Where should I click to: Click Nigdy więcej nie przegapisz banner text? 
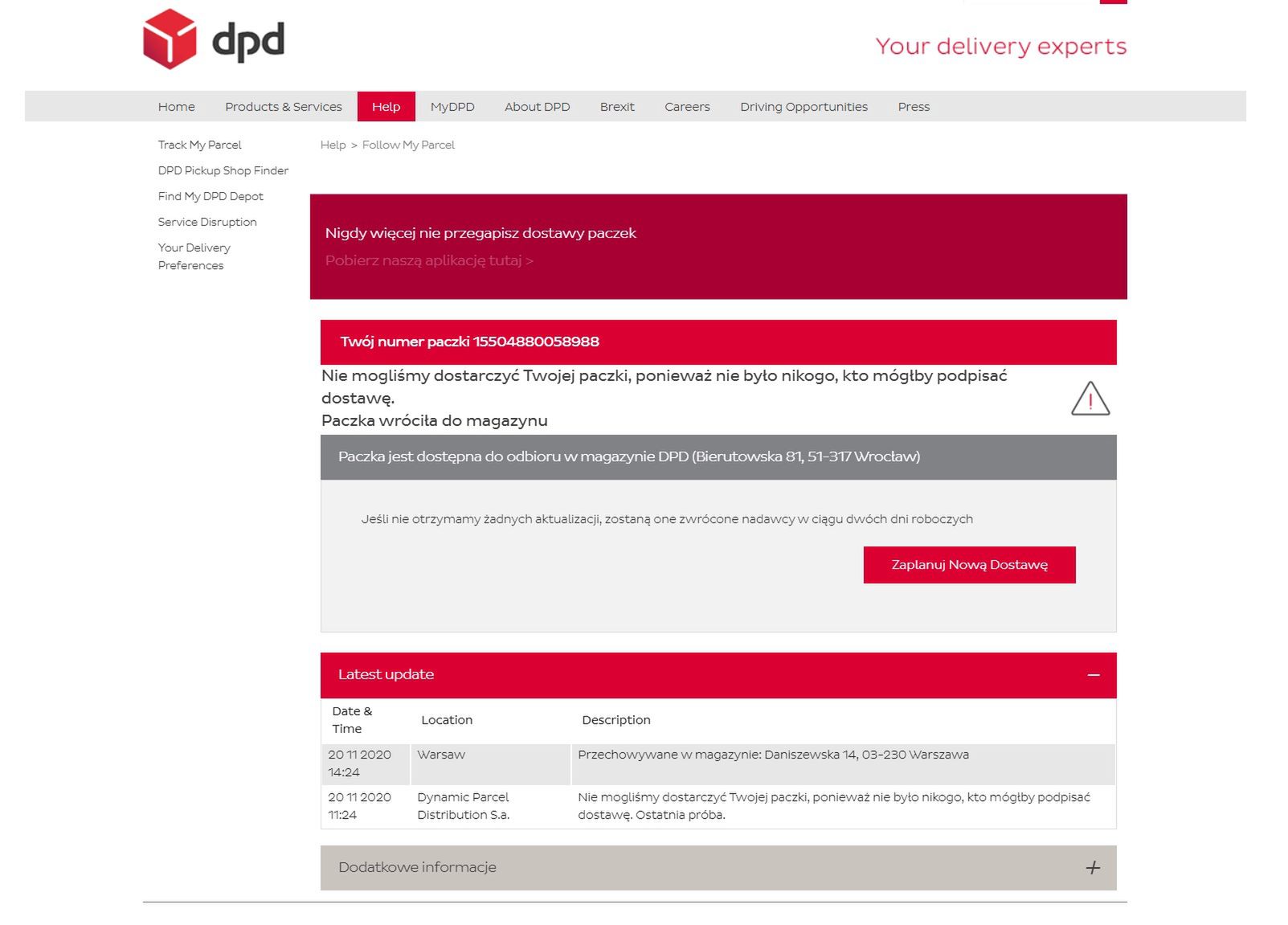(480, 233)
